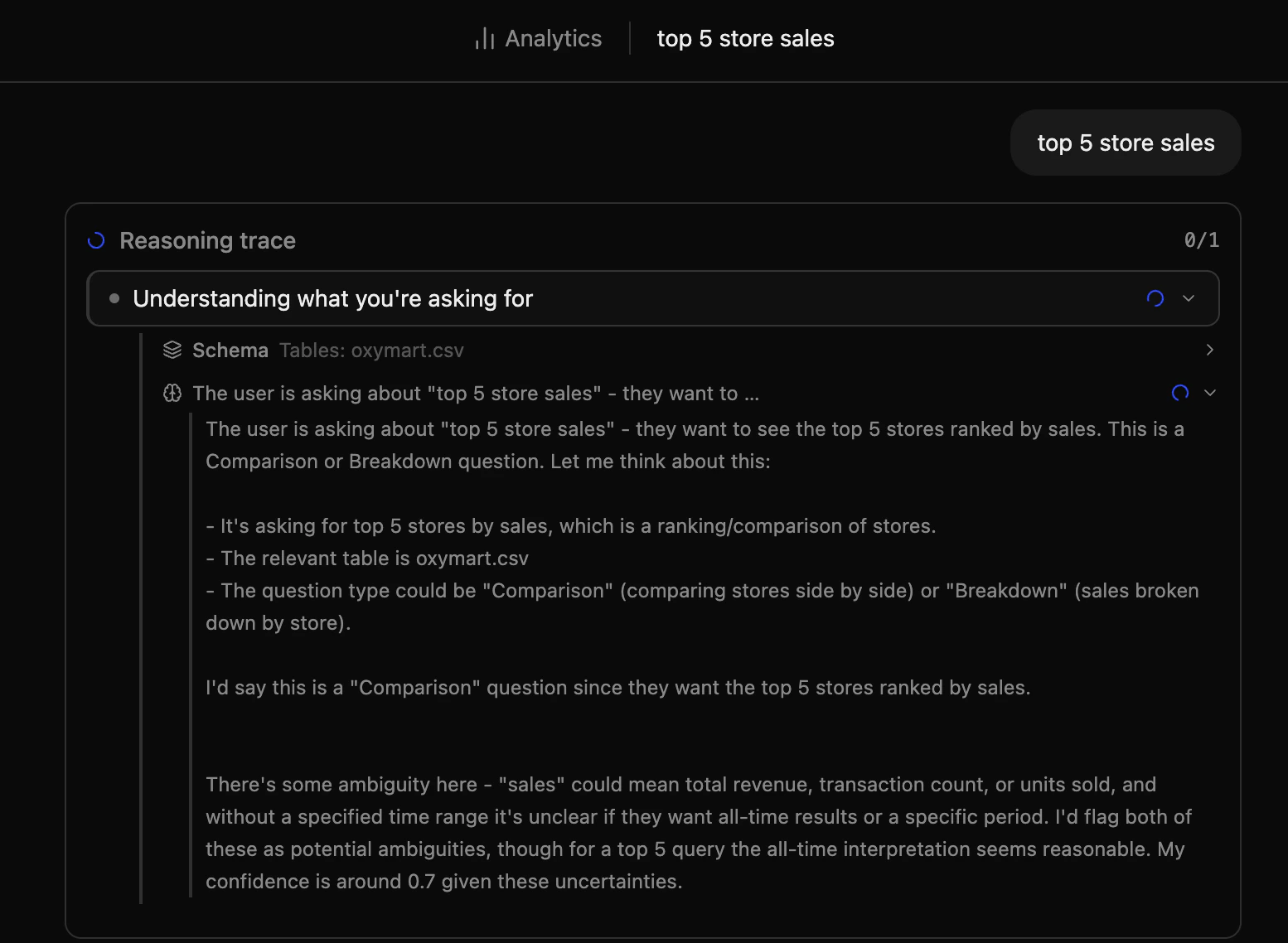Click the bullet dot before Understanding step
This screenshot has height=943, width=1288.
coord(114,298)
